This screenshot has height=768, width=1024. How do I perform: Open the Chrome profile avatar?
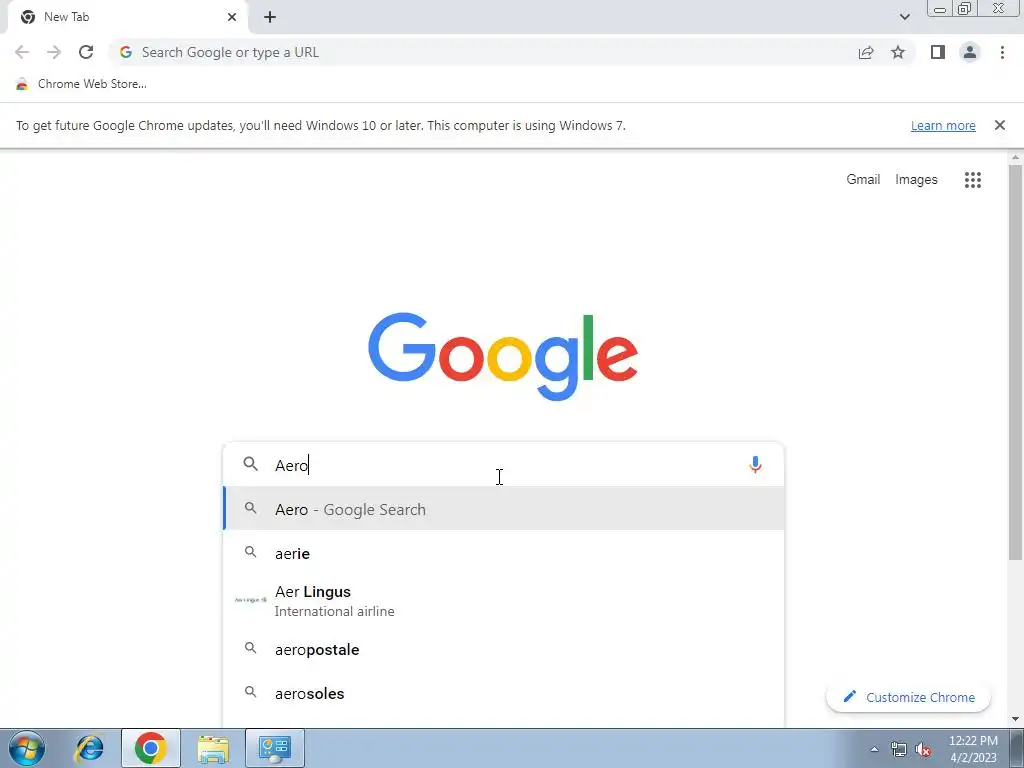[970, 52]
